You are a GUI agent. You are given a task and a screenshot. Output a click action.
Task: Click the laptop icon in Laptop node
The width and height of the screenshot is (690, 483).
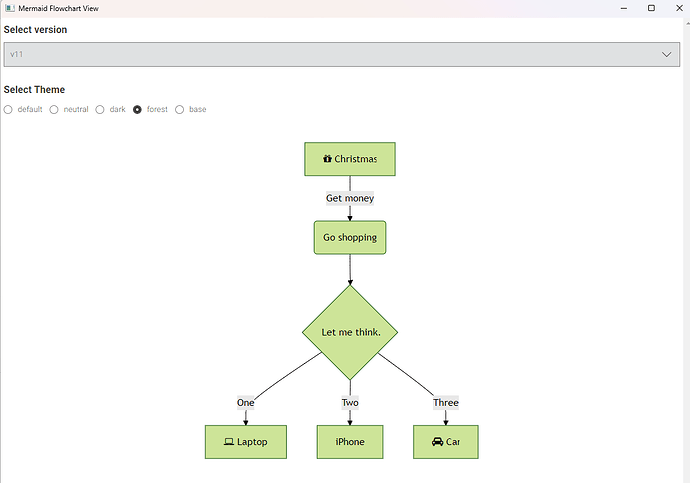click(x=228, y=442)
